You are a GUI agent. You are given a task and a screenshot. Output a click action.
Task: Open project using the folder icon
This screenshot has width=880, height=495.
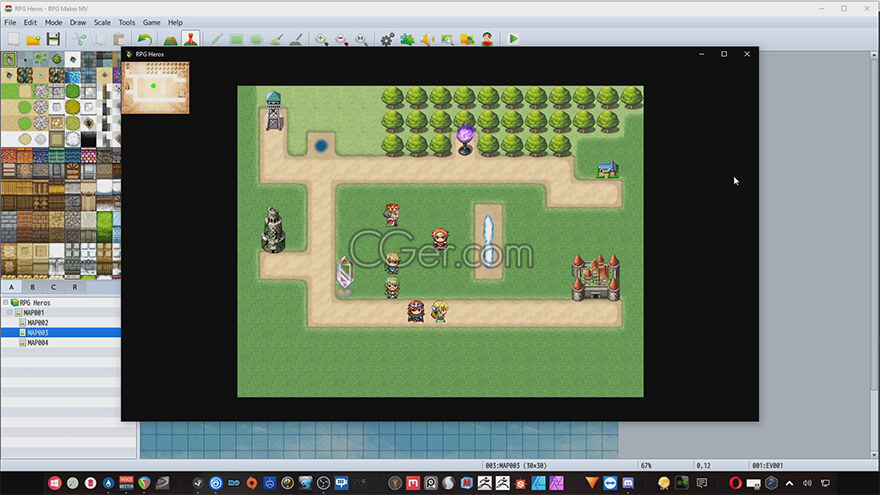coord(33,39)
